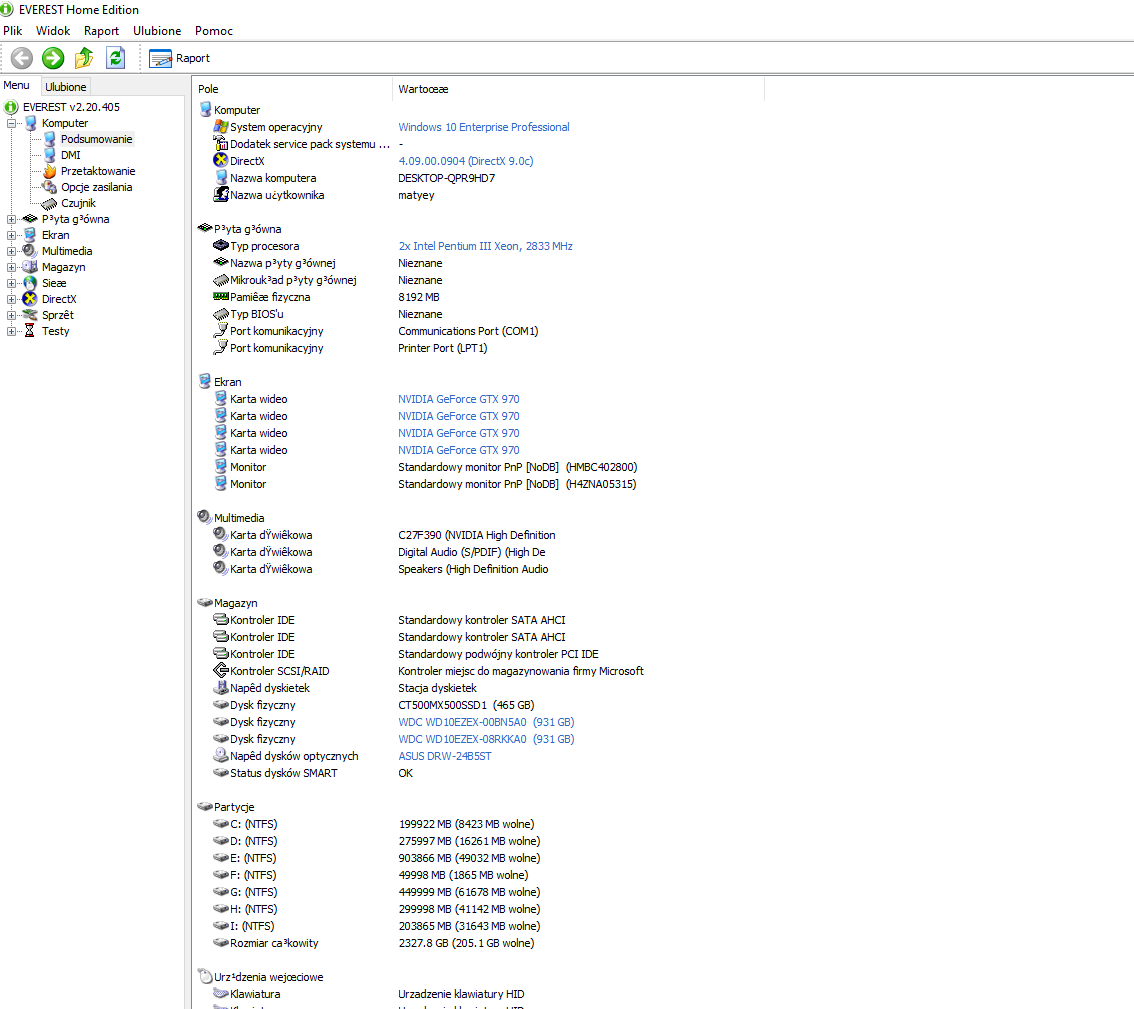
Task: Open the Ulubione menu in menu bar
Action: (157, 30)
